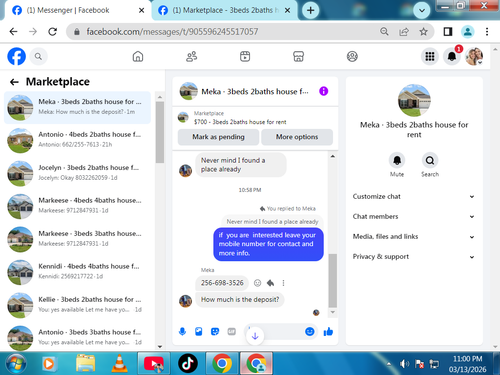Open the Groups icon in top nav
Image resolution: width=500 pixels, height=375 pixels.
click(352, 57)
